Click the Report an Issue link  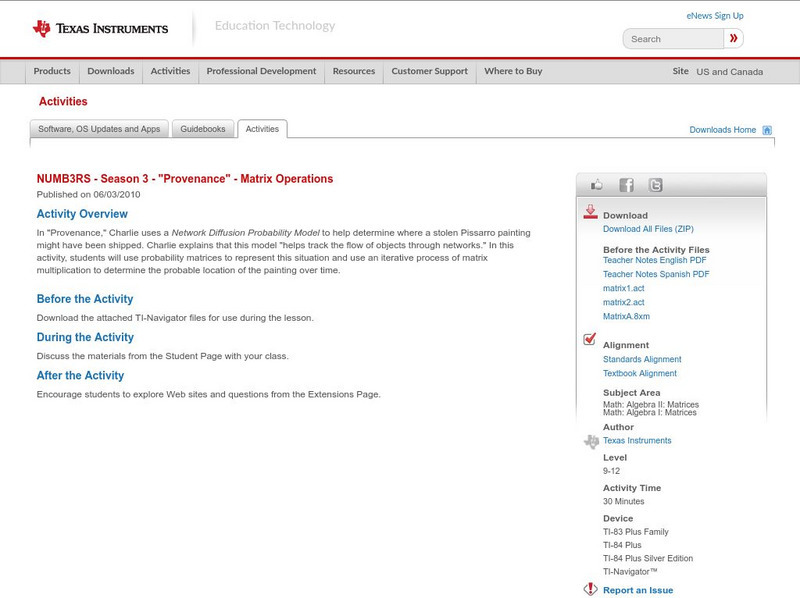pyautogui.click(x=638, y=590)
